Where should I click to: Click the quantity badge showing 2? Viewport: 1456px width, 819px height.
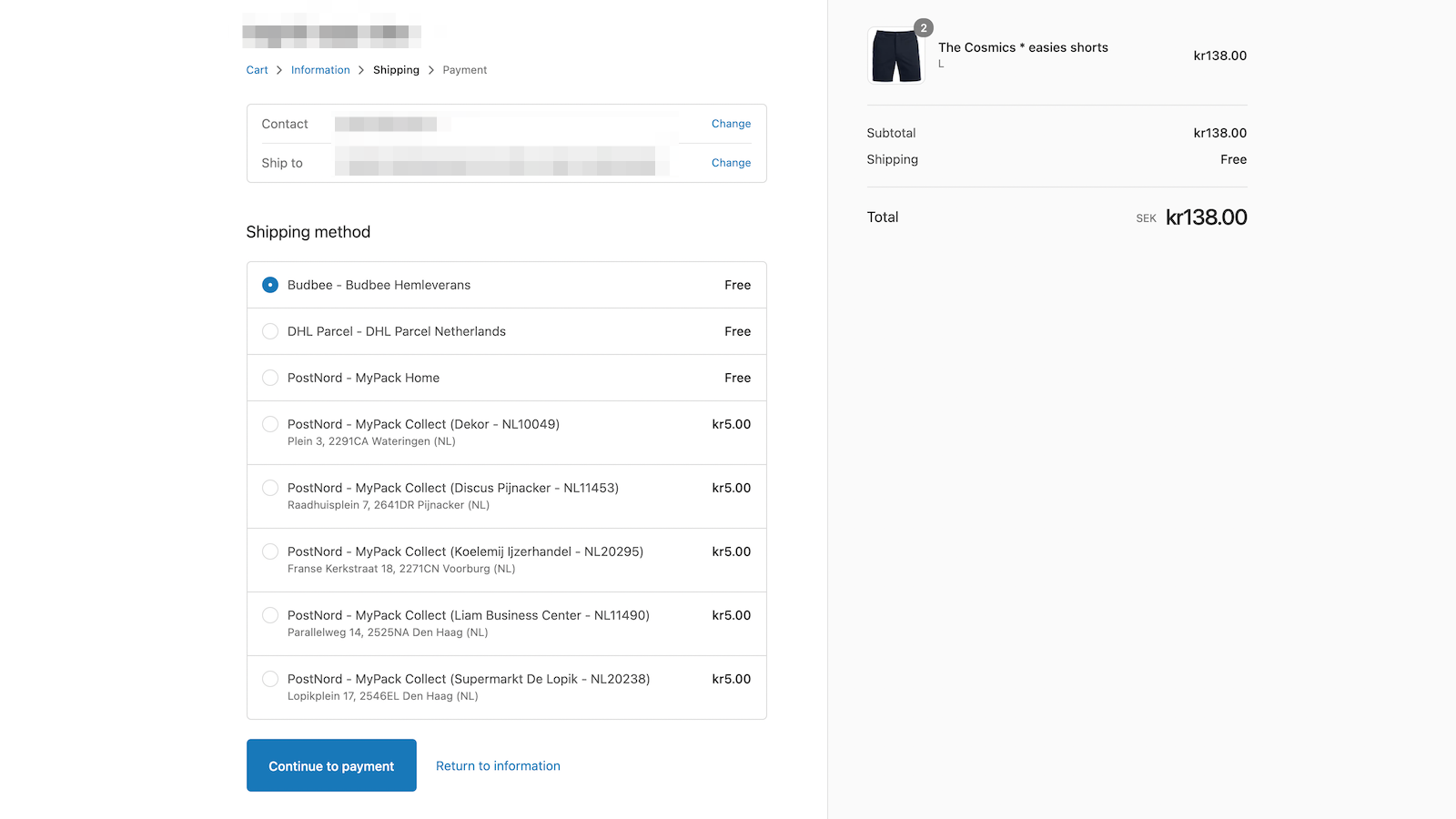pyautogui.click(x=925, y=28)
